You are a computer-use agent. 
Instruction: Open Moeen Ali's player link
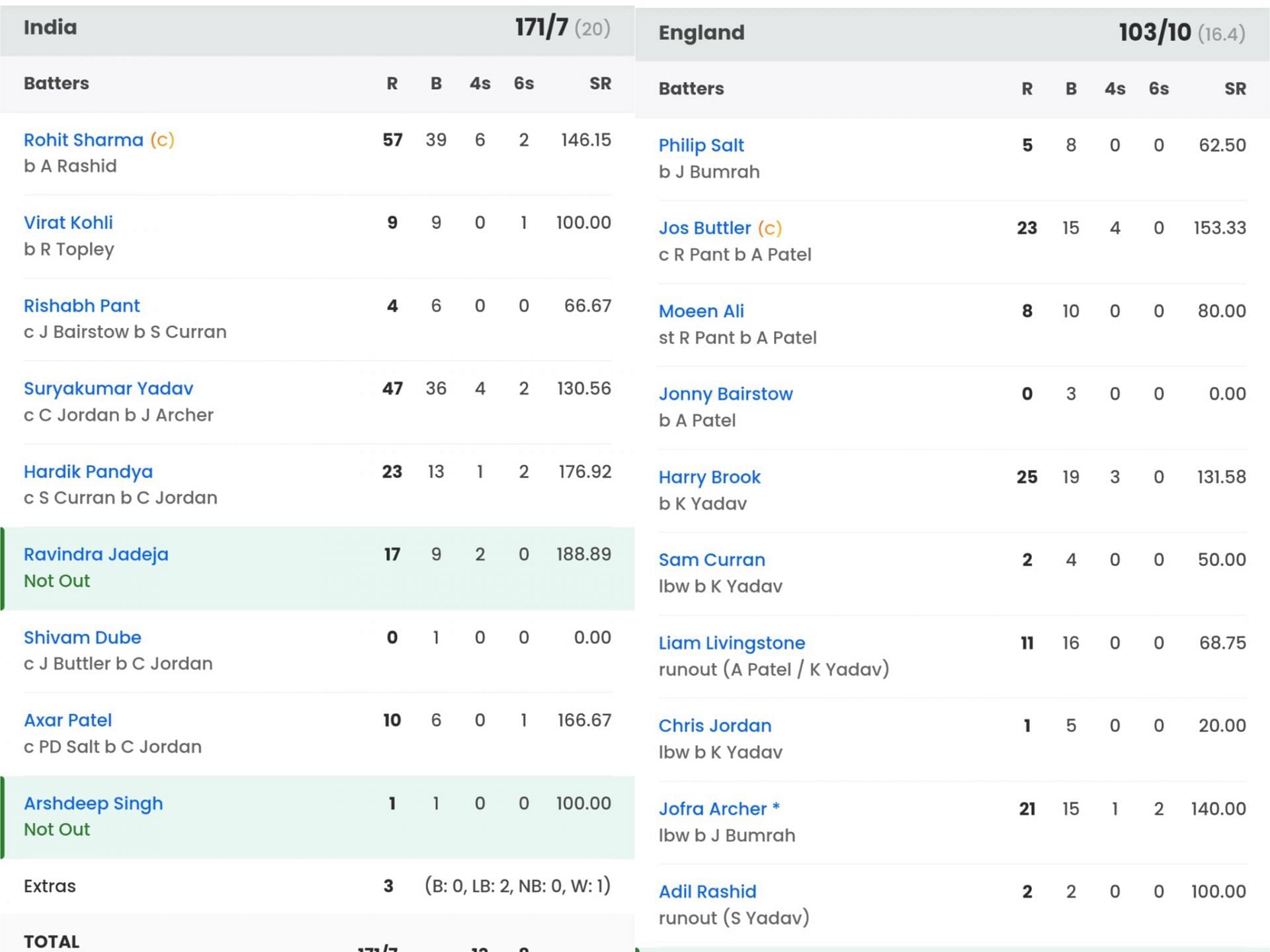[701, 311]
